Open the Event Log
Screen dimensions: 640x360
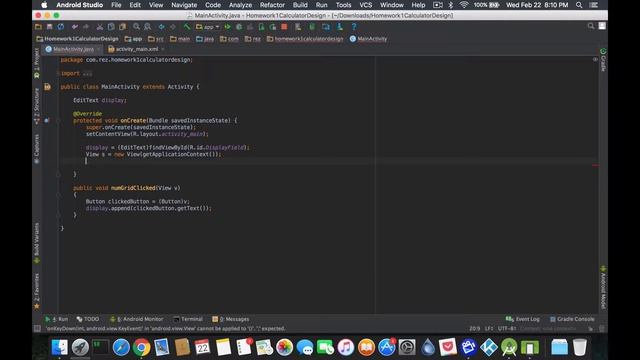coord(523,319)
